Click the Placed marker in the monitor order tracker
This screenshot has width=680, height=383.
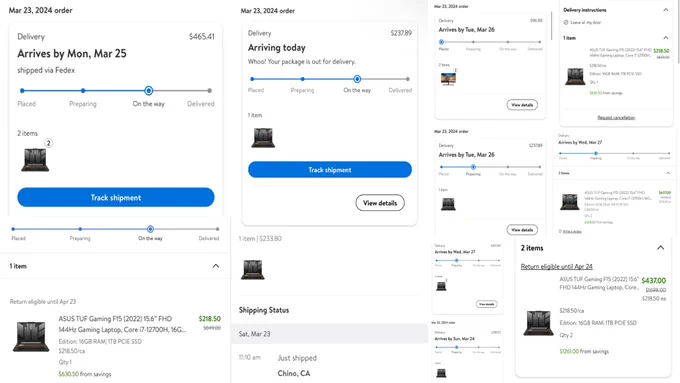click(441, 42)
